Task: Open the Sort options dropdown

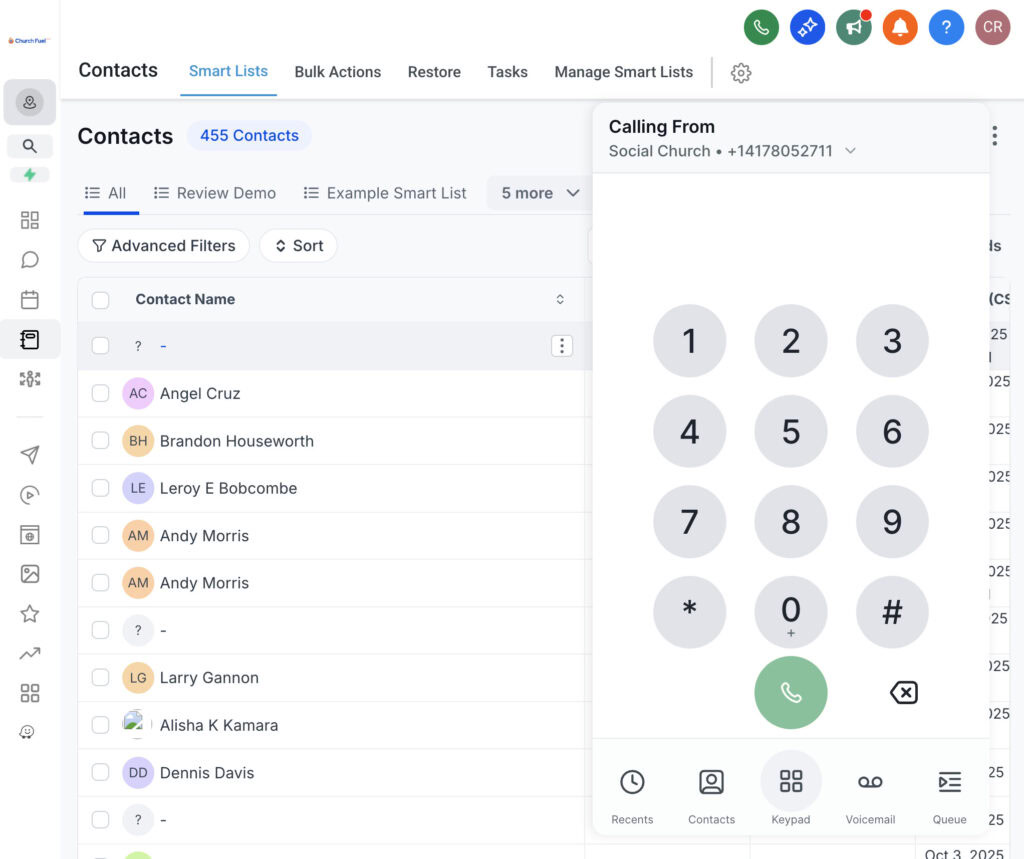Action: [298, 246]
